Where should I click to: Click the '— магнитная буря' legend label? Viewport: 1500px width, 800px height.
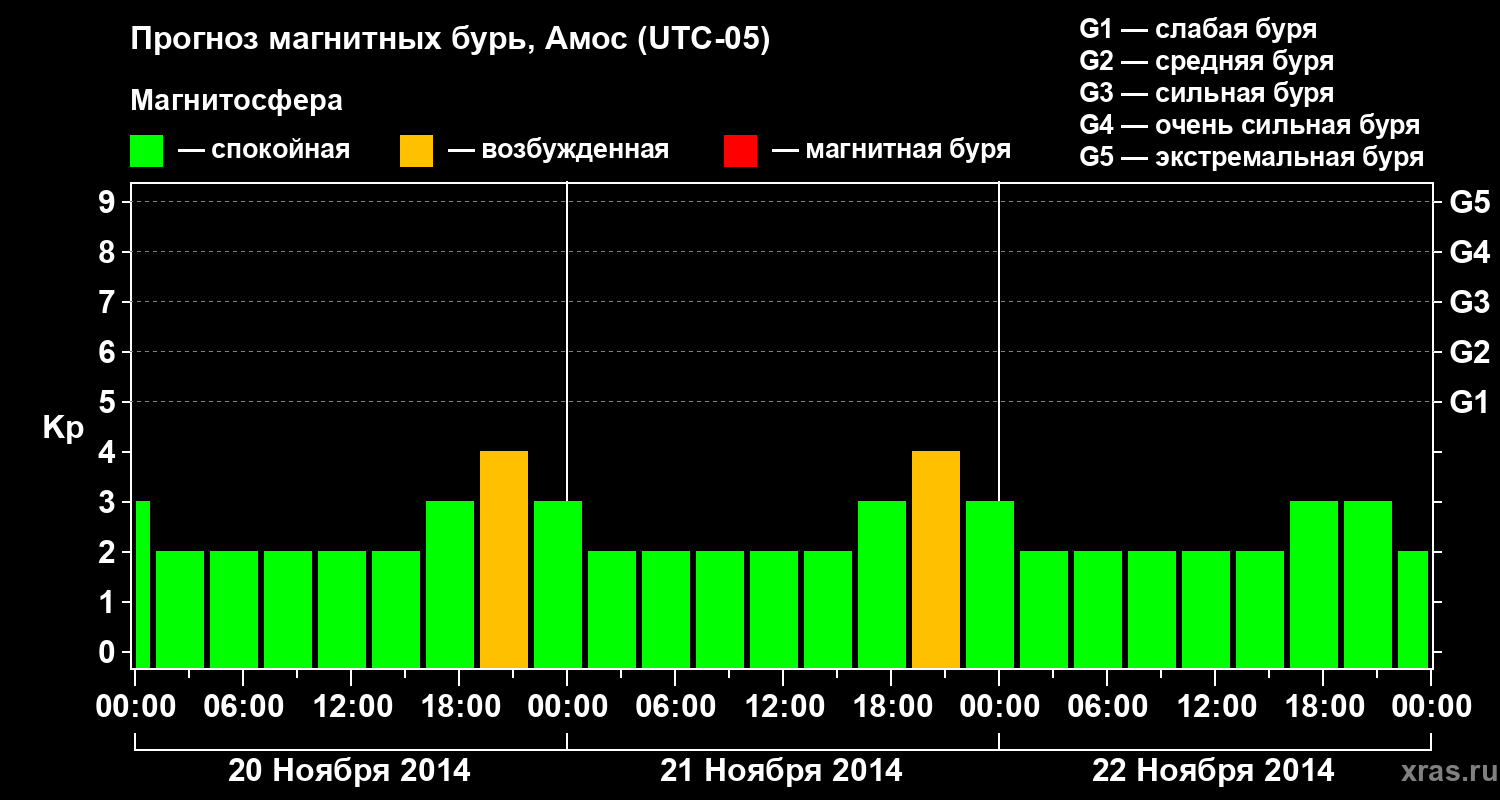pyautogui.click(x=891, y=150)
